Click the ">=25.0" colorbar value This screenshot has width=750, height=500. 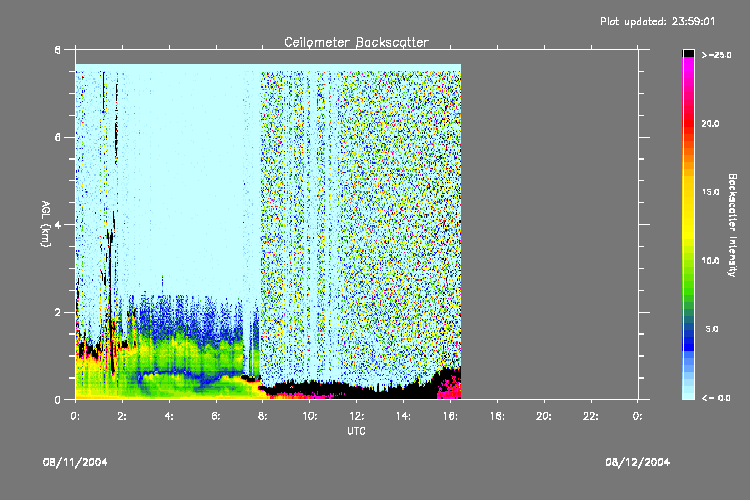click(717, 55)
